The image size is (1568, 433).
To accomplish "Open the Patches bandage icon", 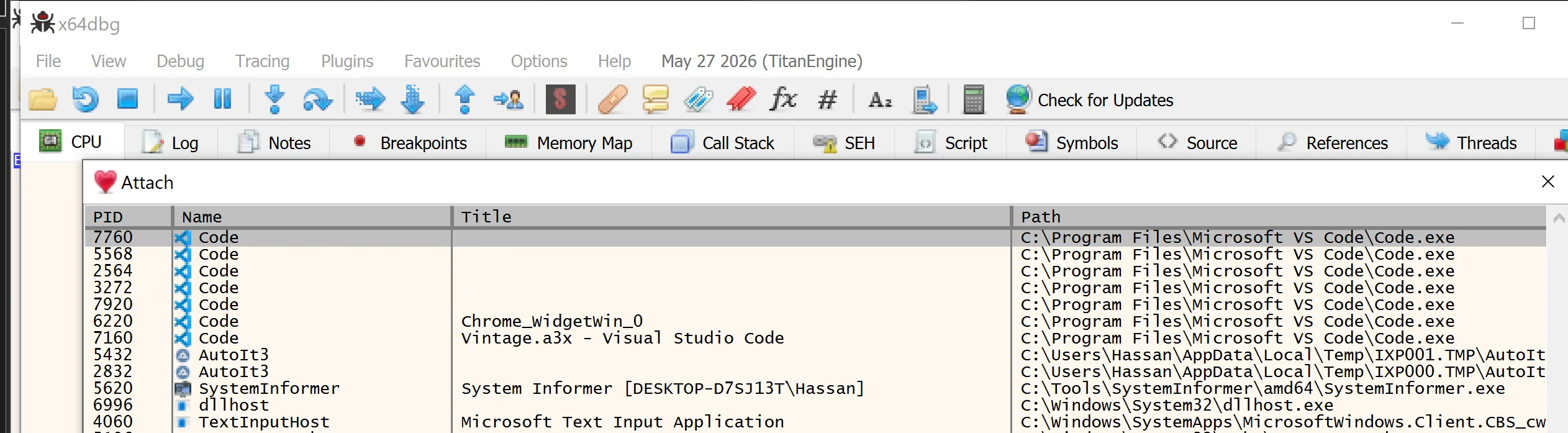I will point(612,99).
